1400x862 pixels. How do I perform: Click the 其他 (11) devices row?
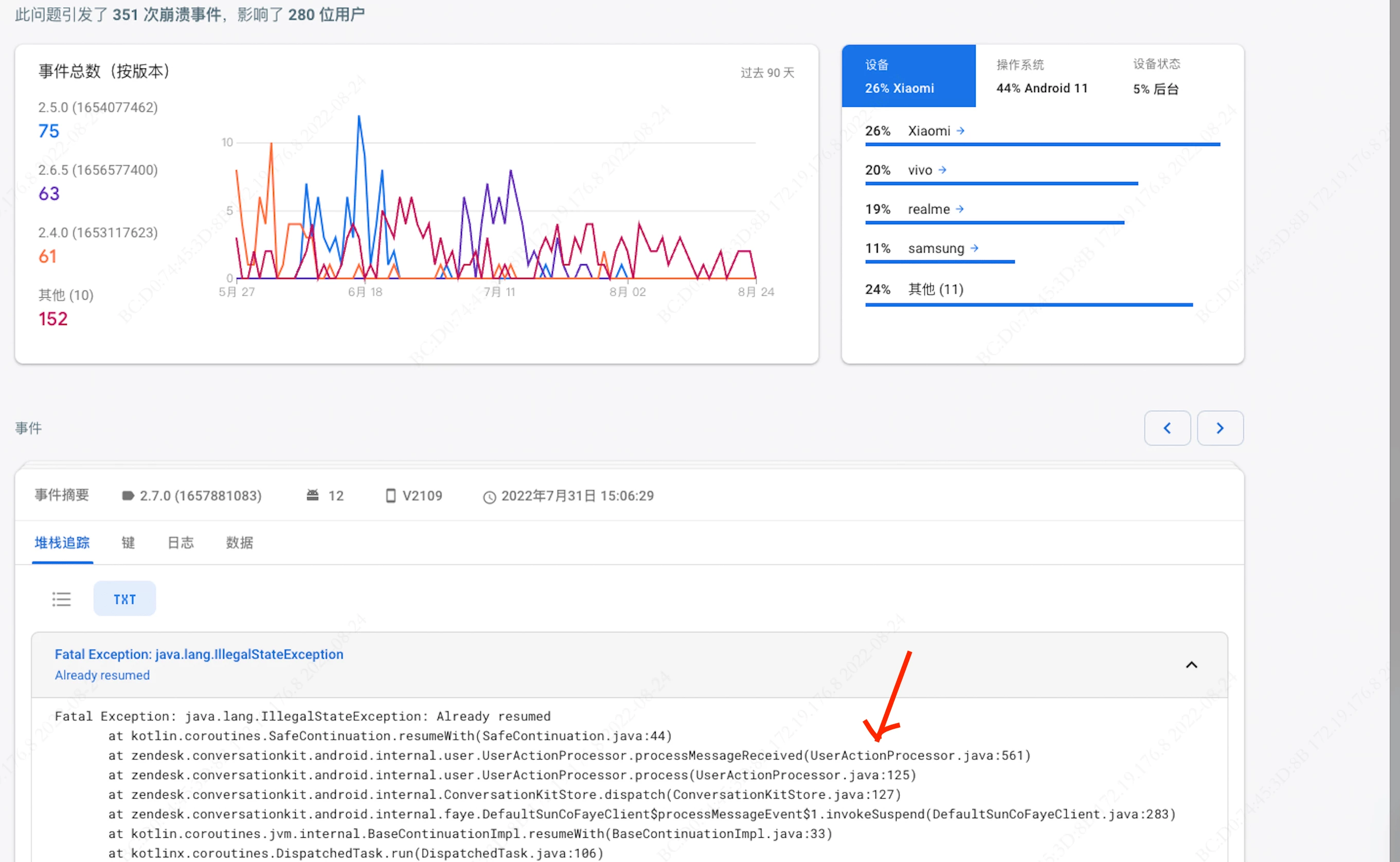[x=936, y=290]
